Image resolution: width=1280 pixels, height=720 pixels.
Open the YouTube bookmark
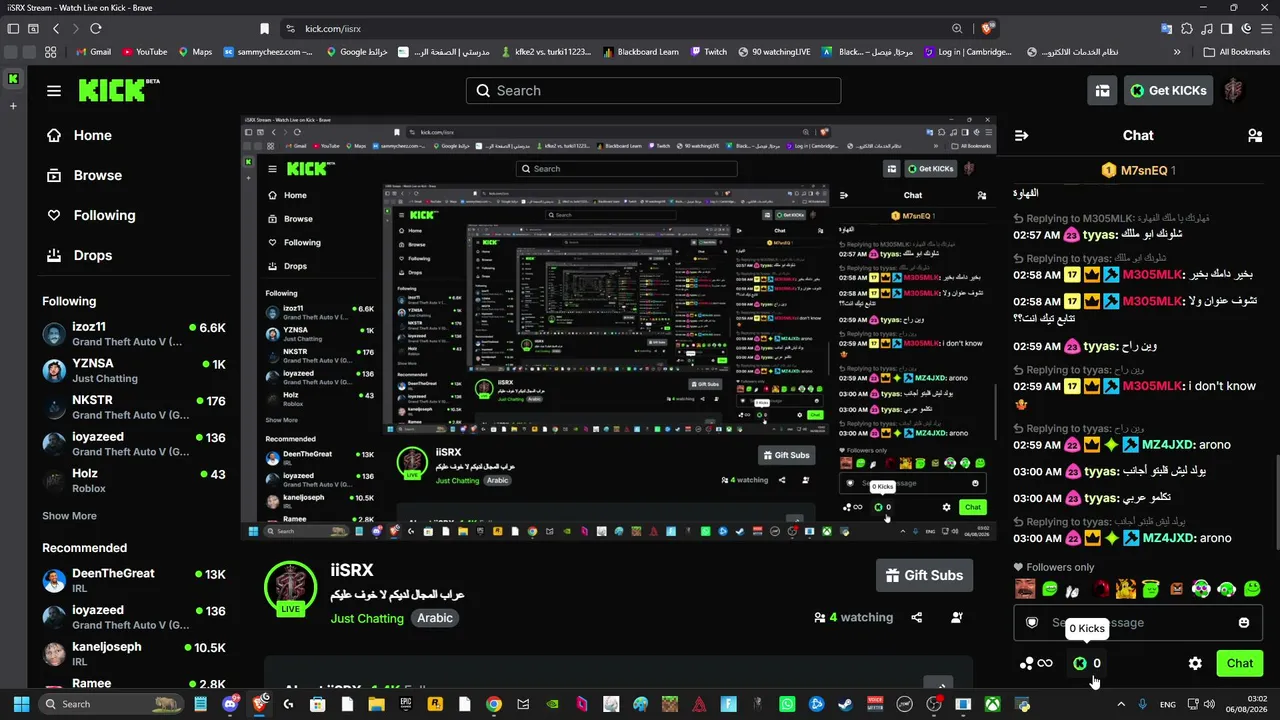pyautogui.click(x=144, y=52)
